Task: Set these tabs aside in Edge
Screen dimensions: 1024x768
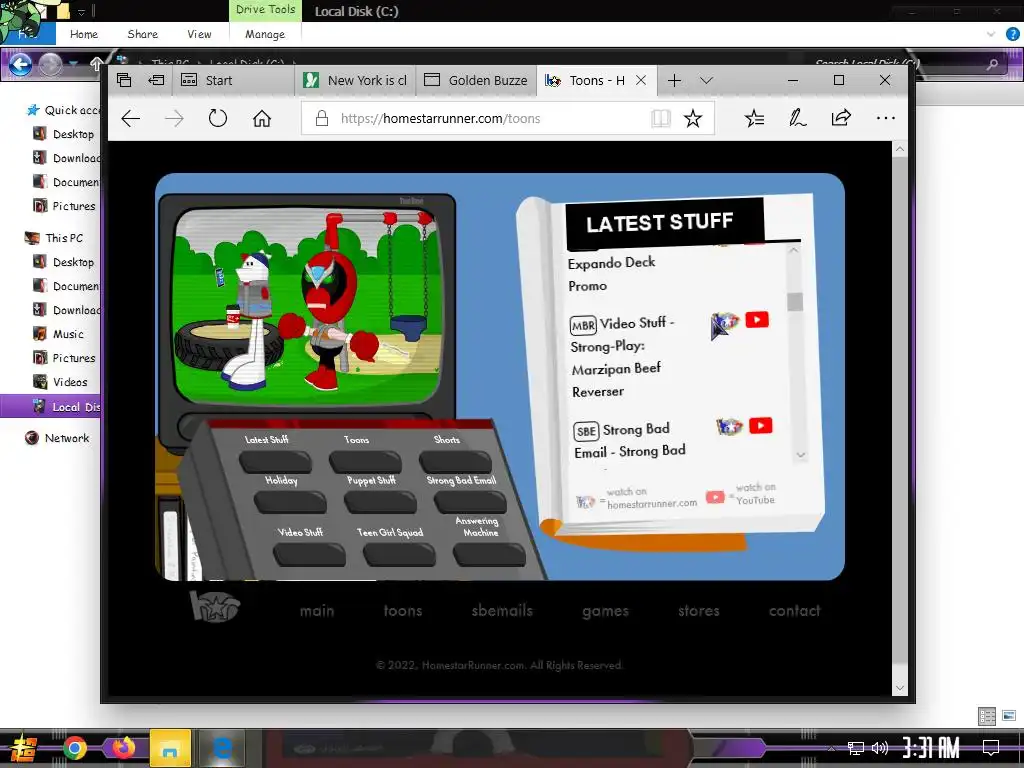Action: click(x=157, y=80)
